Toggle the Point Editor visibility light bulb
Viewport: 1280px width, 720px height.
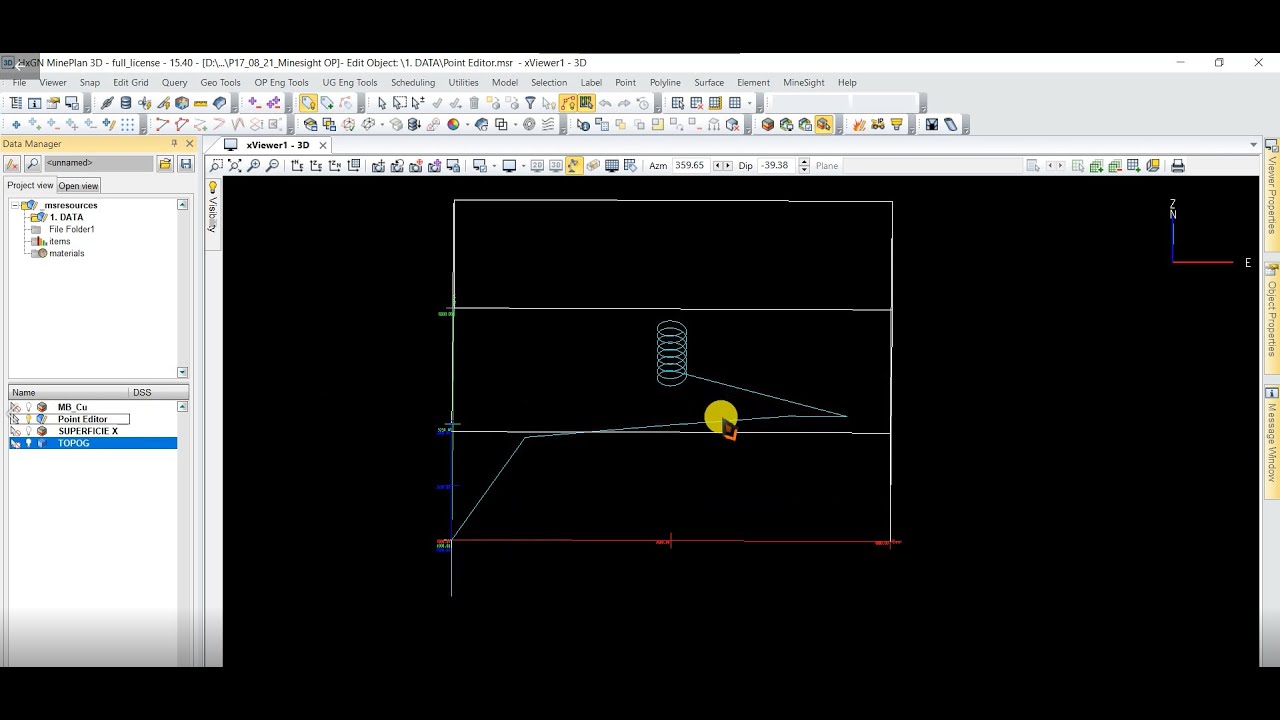point(28,419)
